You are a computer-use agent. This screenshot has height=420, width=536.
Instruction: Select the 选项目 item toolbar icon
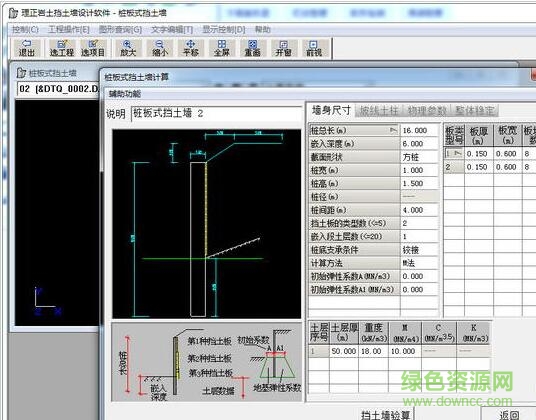tap(93, 48)
